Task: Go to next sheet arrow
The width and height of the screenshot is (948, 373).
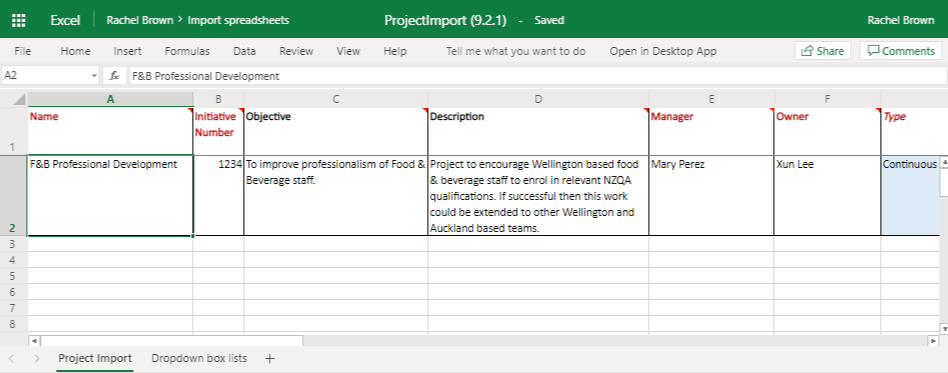Action: 37,358
